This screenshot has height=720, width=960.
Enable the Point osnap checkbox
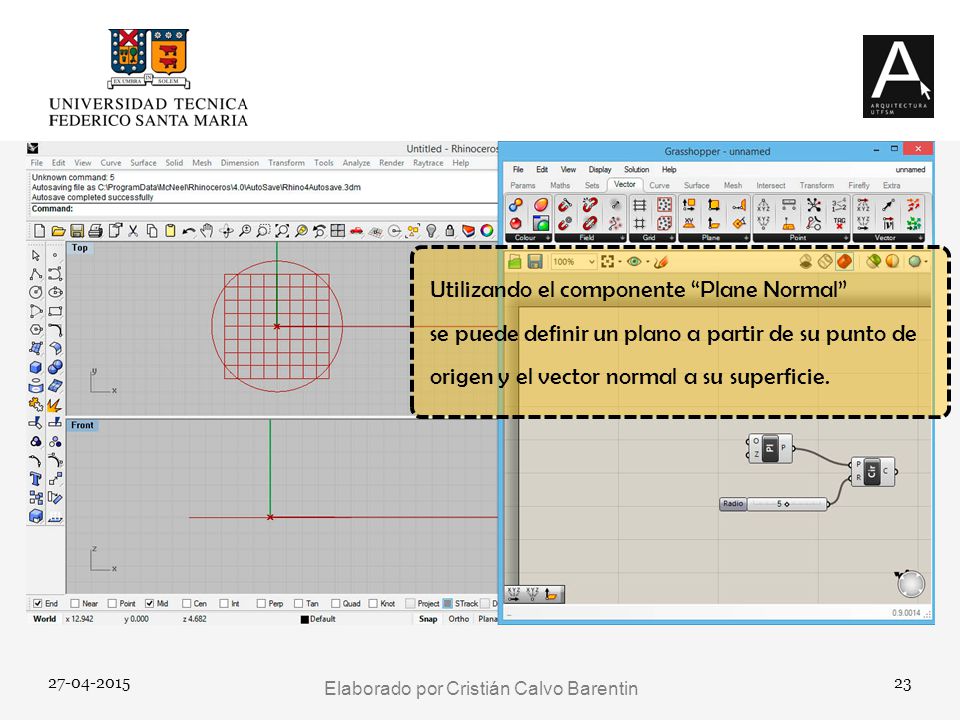tap(112, 603)
